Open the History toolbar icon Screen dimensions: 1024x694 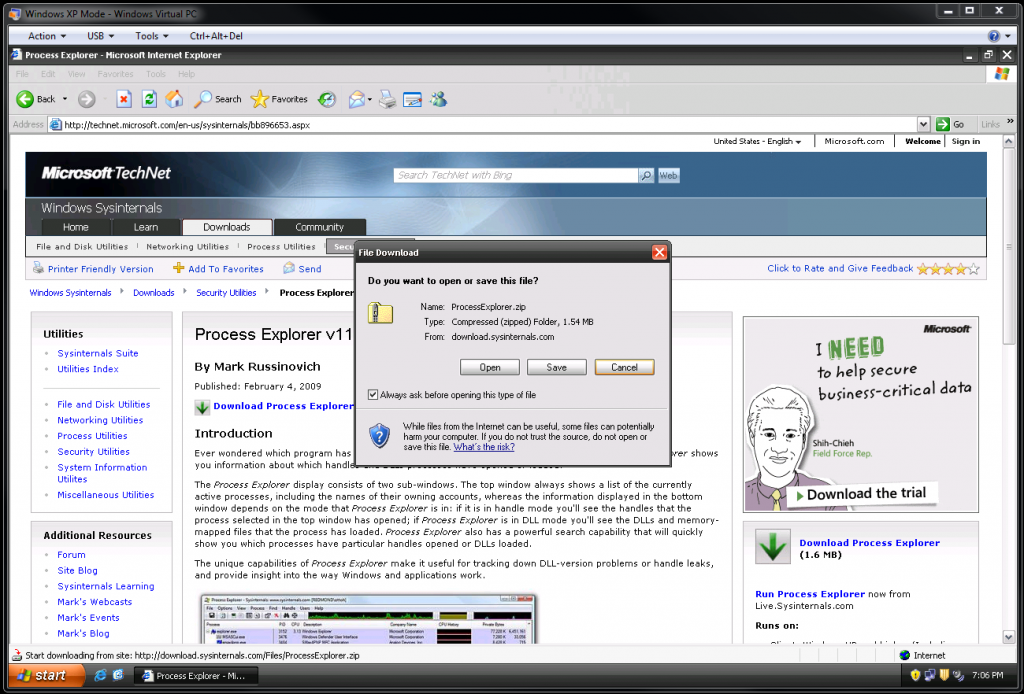click(327, 99)
